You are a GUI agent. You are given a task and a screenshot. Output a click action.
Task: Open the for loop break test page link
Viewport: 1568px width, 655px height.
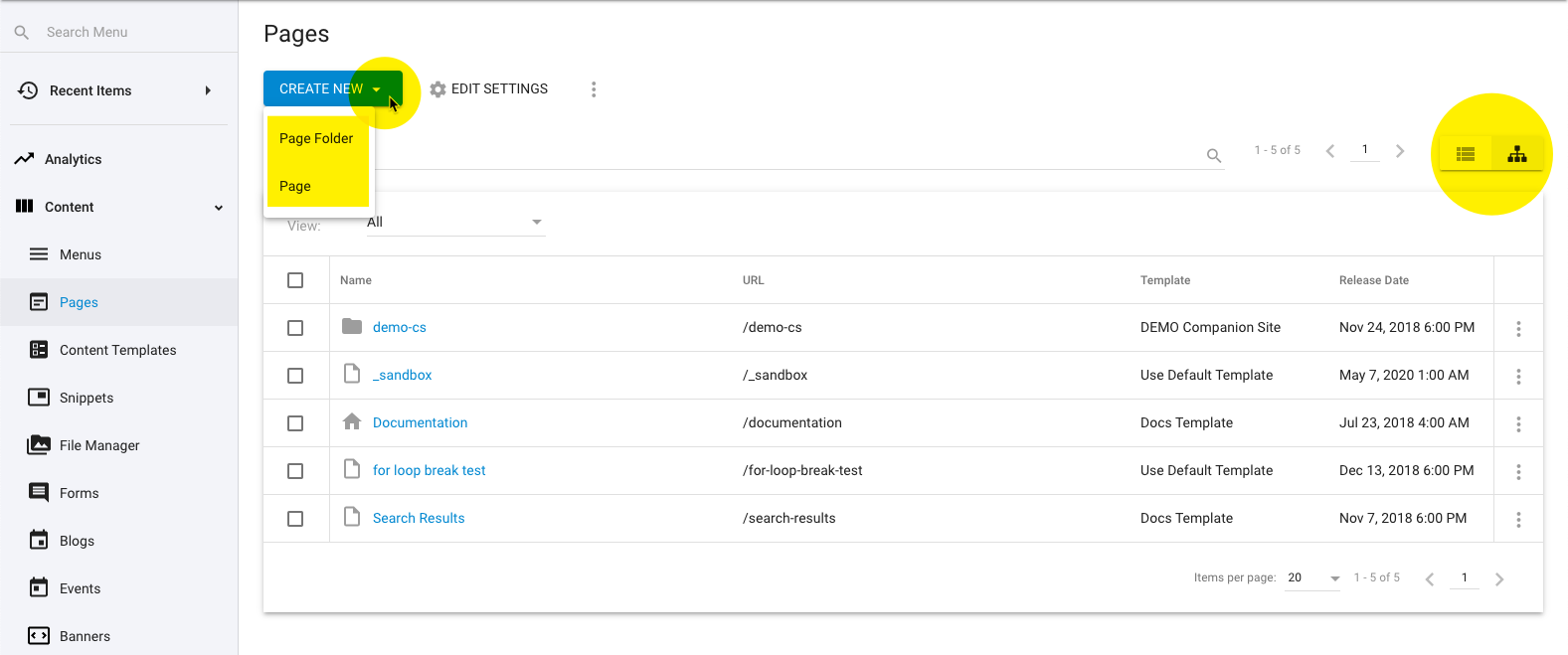click(429, 470)
